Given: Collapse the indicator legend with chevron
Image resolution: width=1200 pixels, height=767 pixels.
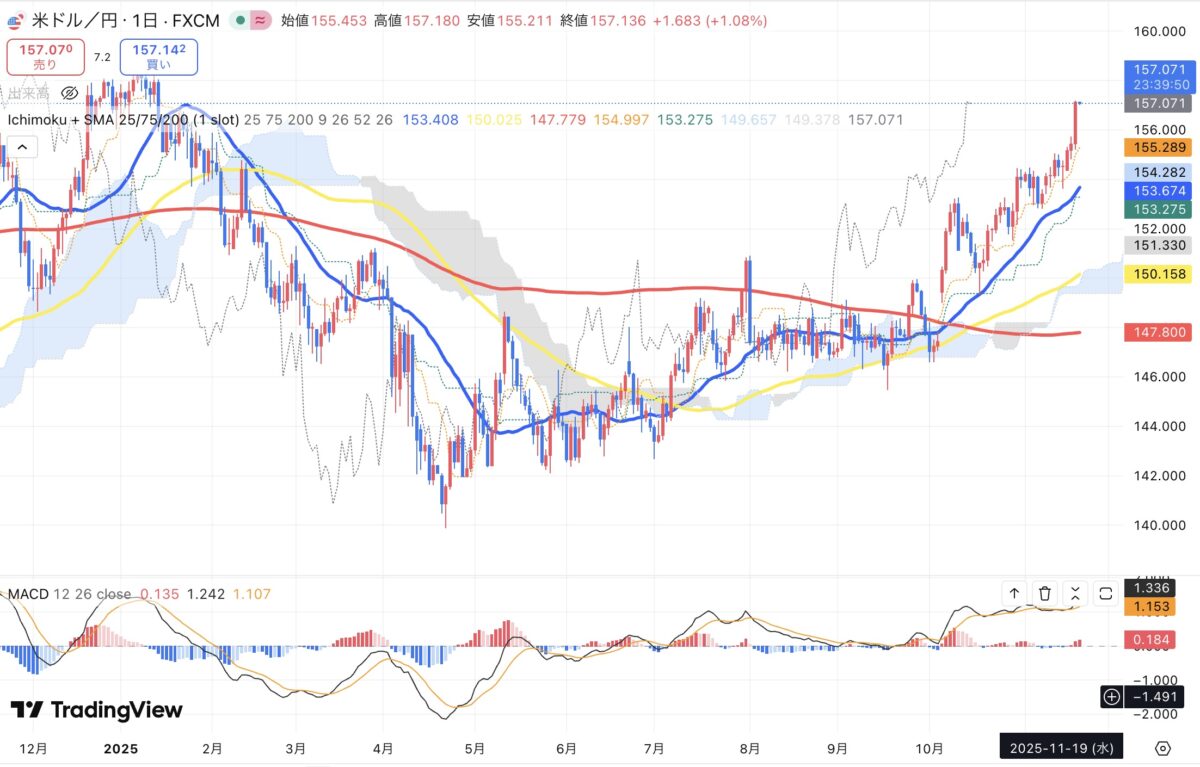Looking at the screenshot, I should 21,148.
